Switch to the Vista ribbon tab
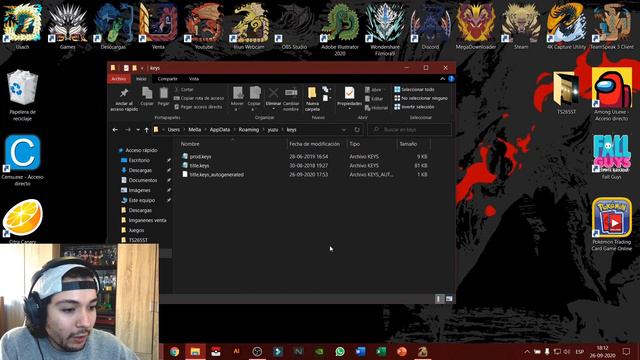 click(x=194, y=79)
